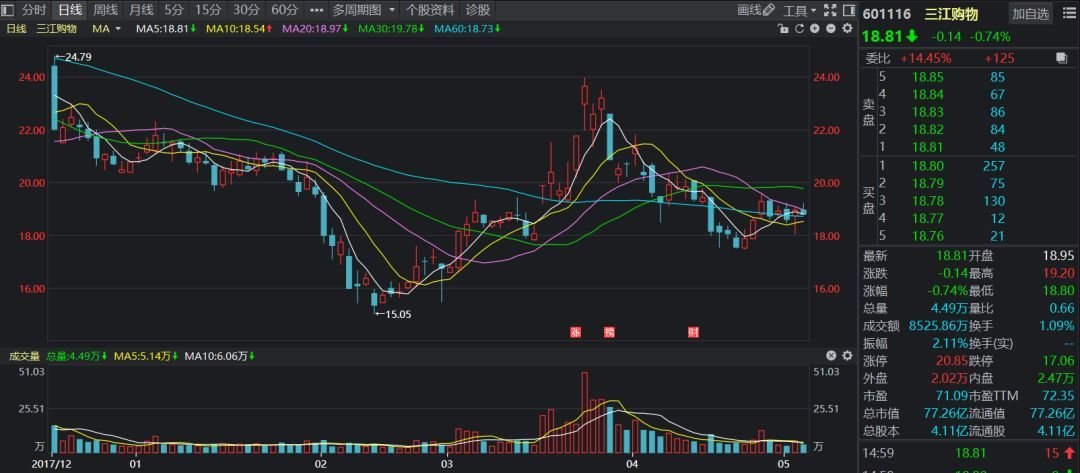Zoom out chart with minus icon
Screen dimensions: 1080x473
[x=831, y=28]
